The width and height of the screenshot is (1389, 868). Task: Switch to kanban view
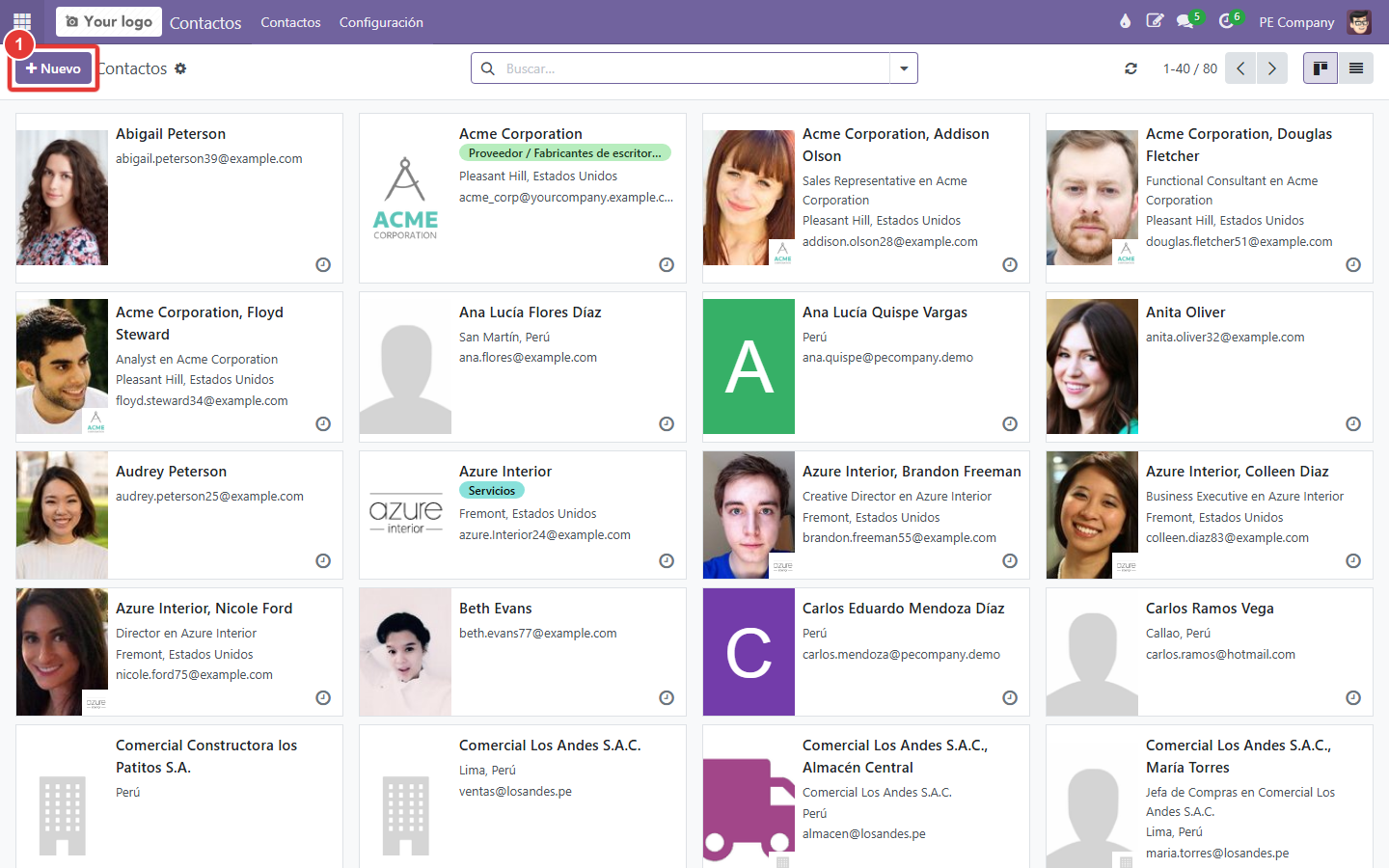tap(1321, 68)
